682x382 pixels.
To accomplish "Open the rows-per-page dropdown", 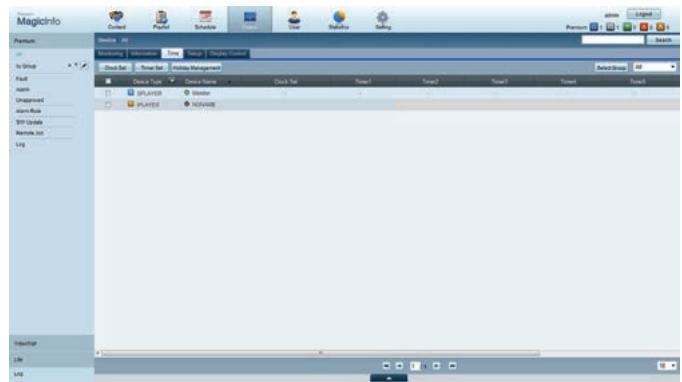I will point(667,366).
